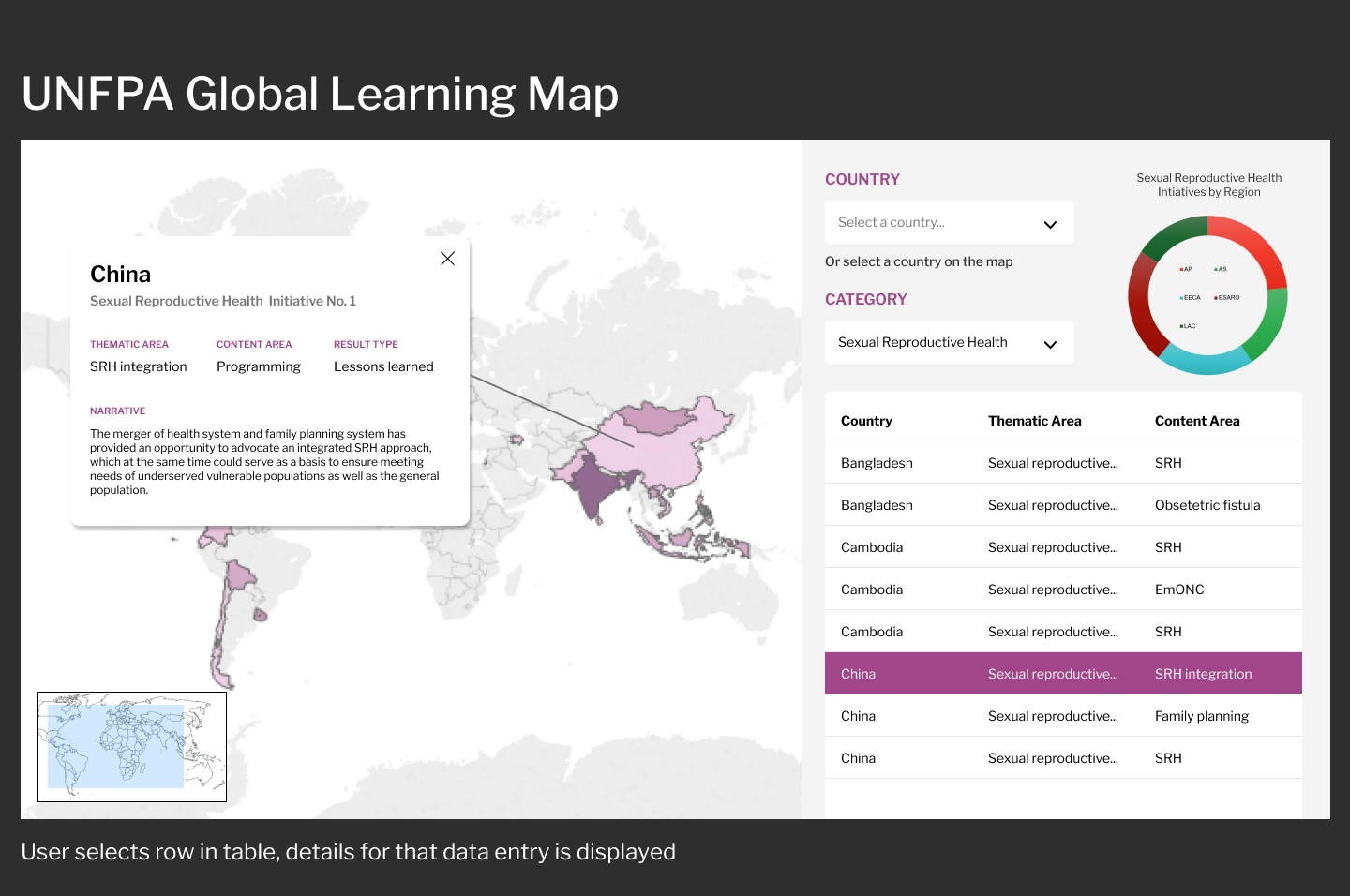The width and height of the screenshot is (1350, 896).
Task: Click the overview minimap thumbnail
Action: pos(132,747)
